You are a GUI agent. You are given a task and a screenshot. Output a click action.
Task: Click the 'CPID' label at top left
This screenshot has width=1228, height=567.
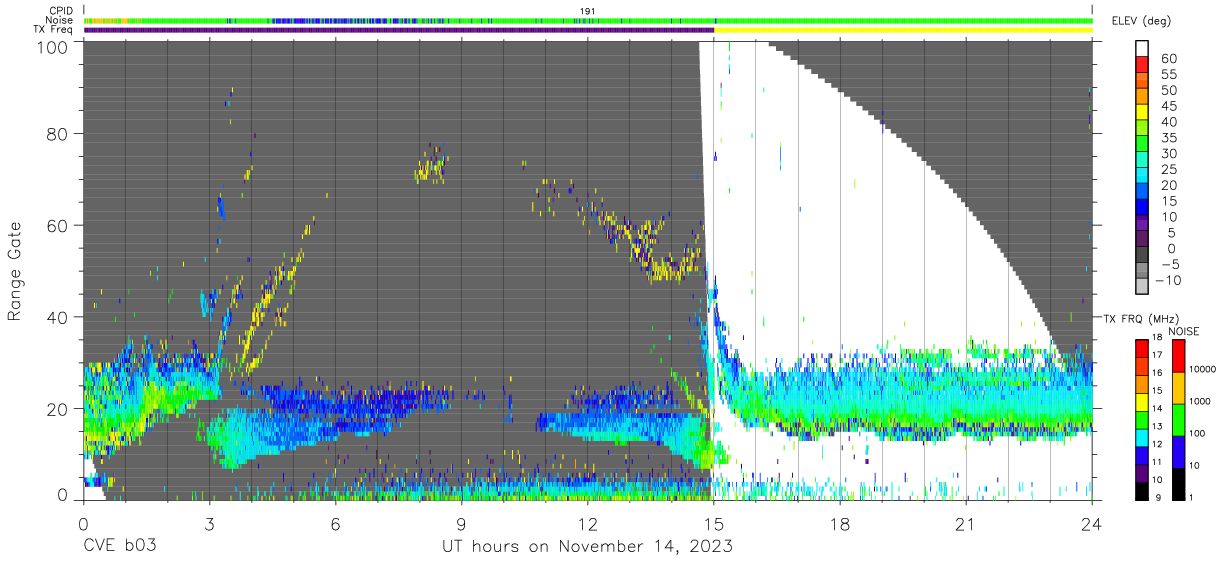pos(62,10)
